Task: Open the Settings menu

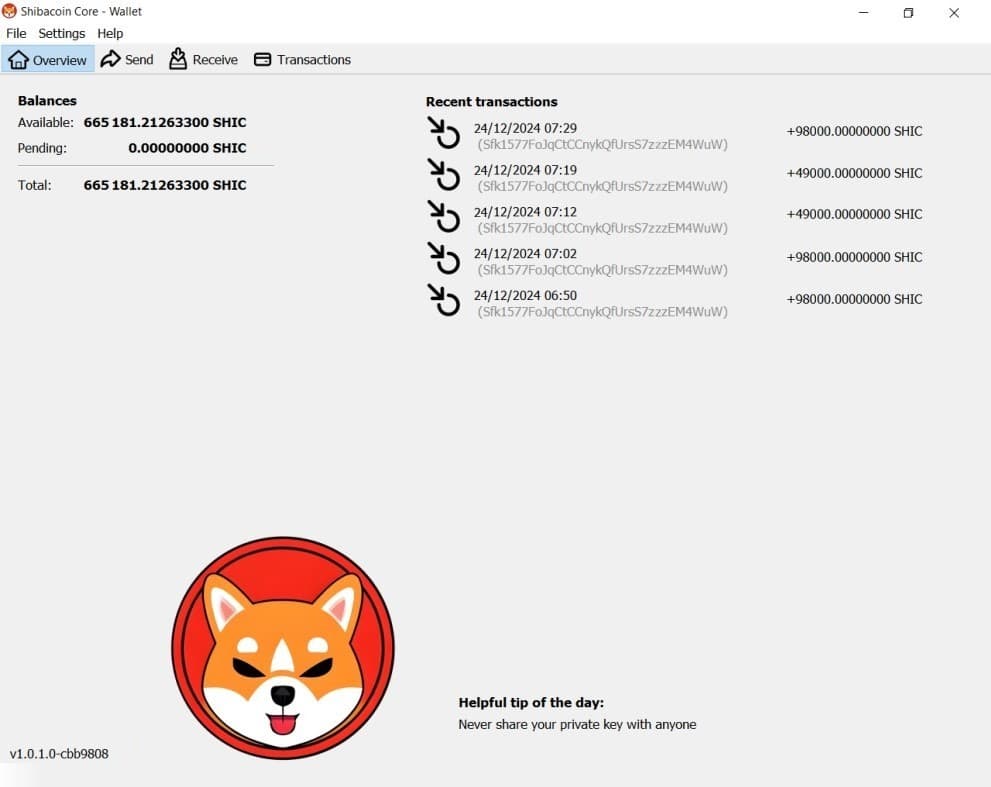Action: pyautogui.click(x=61, y=33)
